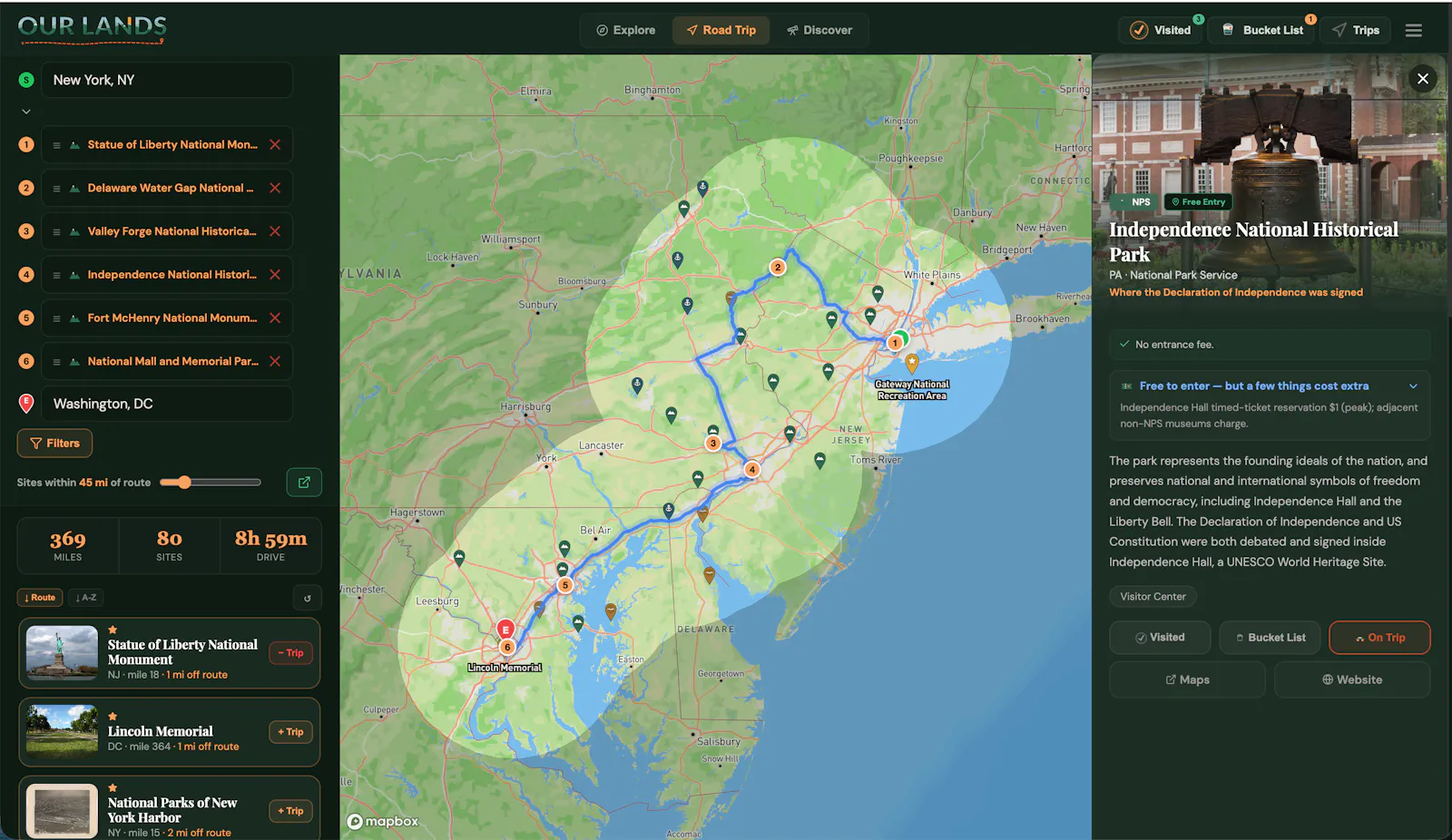Click the 80 sites stat

tap(169, 546)
